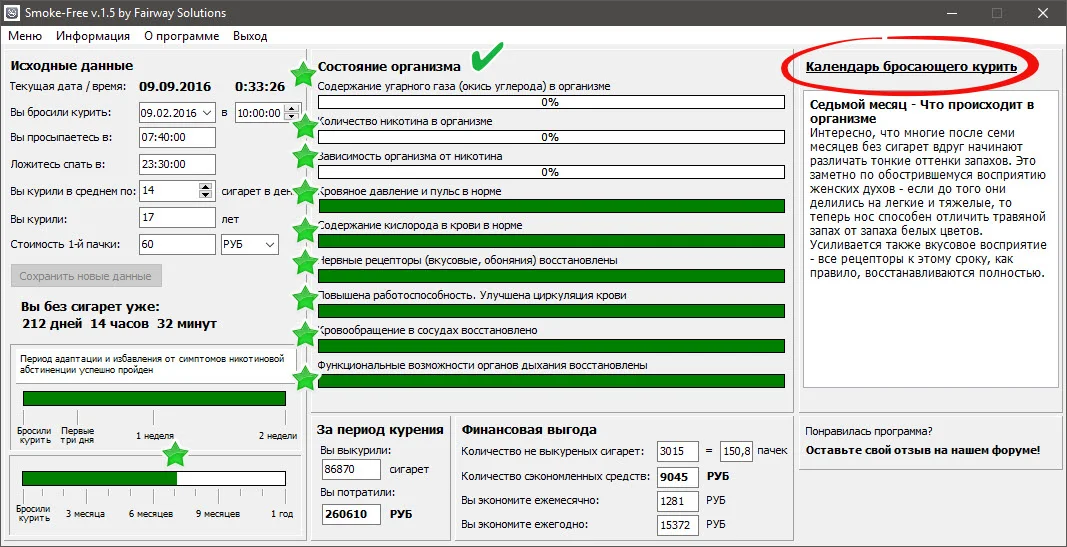
Task: Click the 9 месяцев timeline label
Action: (218, 514)
